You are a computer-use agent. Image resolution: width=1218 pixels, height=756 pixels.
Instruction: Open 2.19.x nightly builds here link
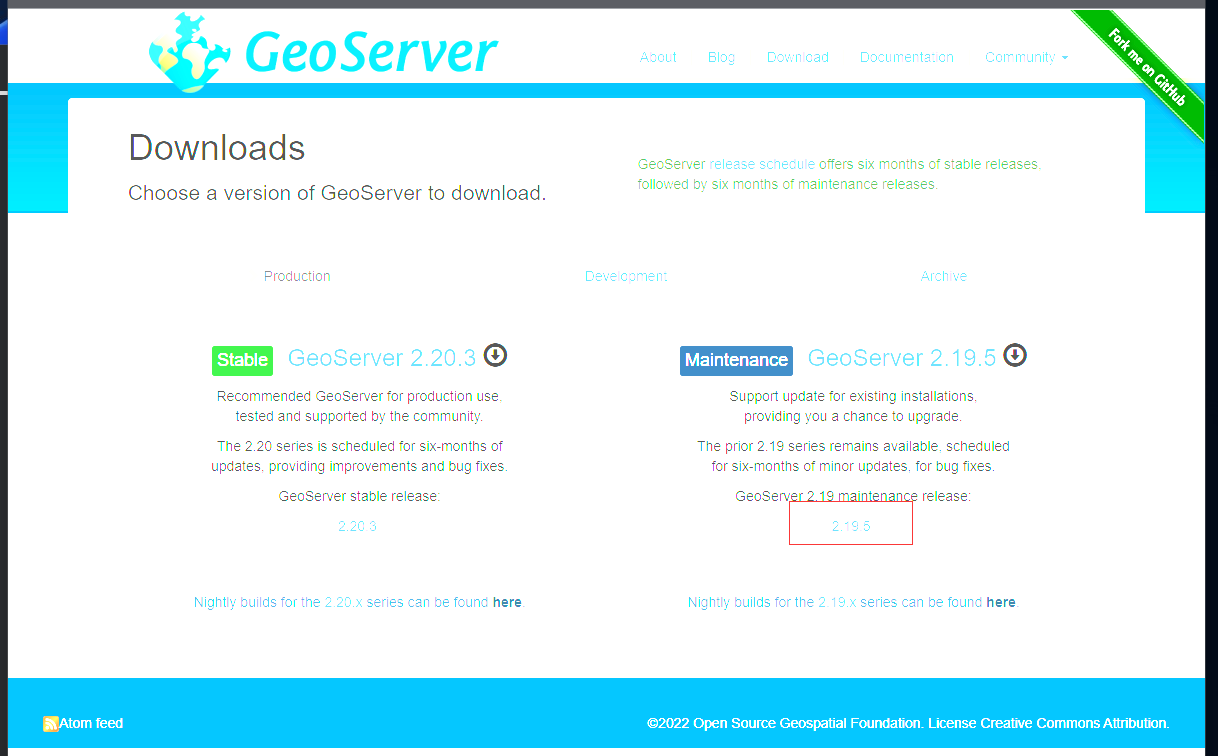(1001, 602)
